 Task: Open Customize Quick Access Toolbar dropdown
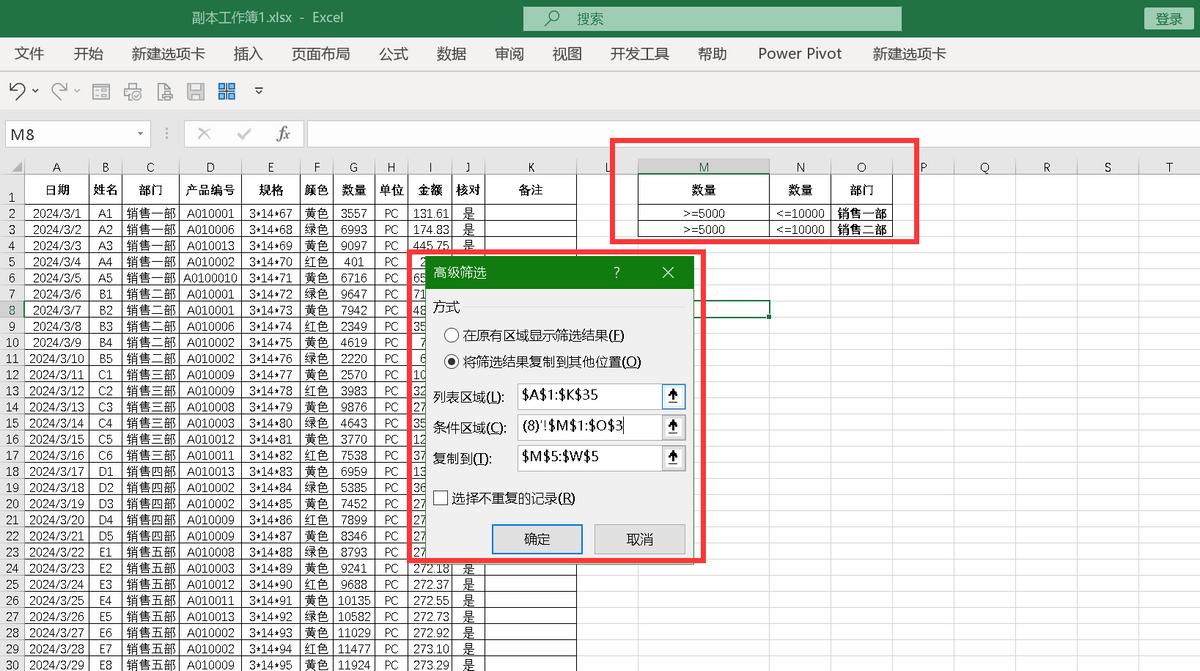point(259,92)
